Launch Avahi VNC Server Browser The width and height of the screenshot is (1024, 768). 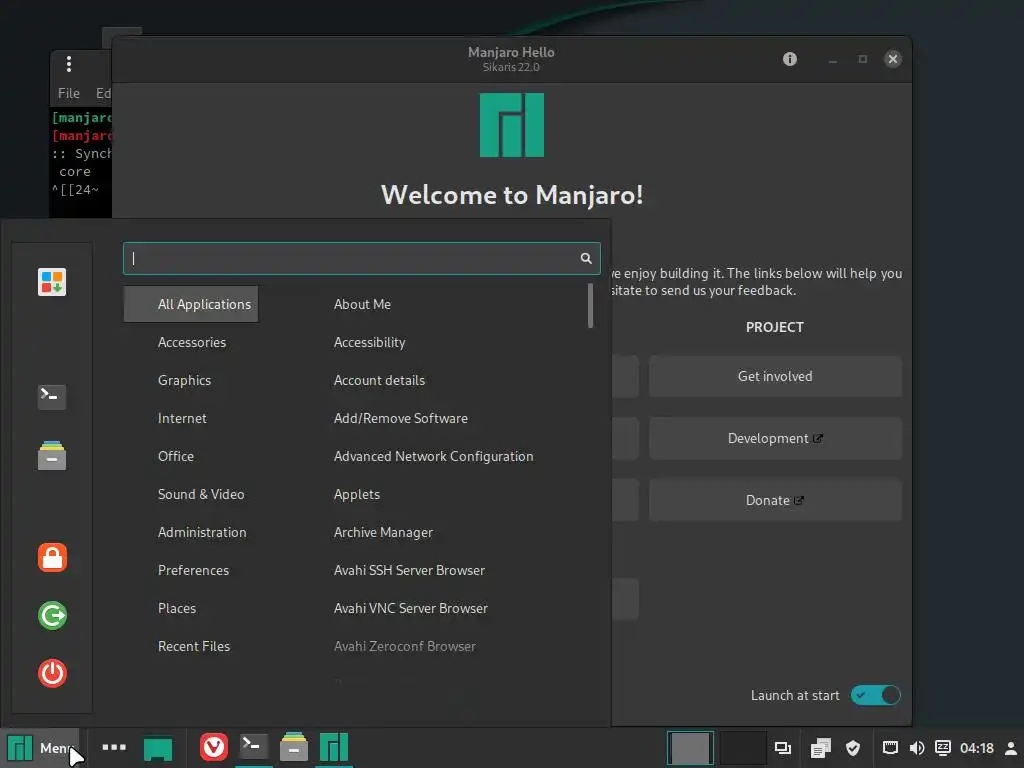point(410,608)
